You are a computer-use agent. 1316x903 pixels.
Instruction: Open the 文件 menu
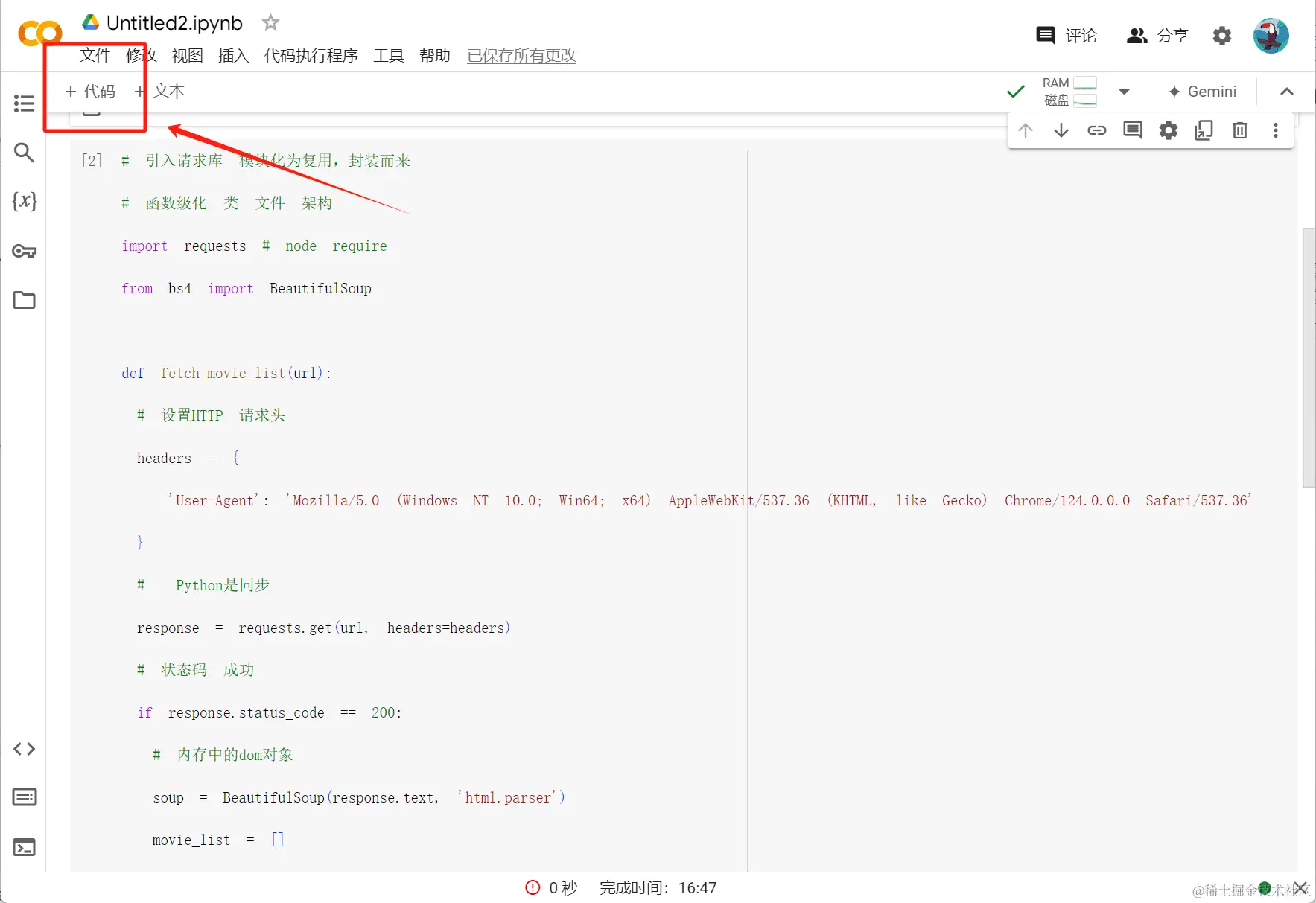coord(95,55)
